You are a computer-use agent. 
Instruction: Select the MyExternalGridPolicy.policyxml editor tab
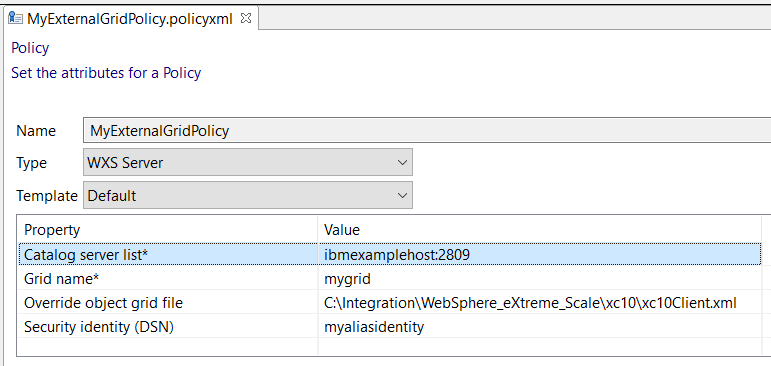click(130, 19)
